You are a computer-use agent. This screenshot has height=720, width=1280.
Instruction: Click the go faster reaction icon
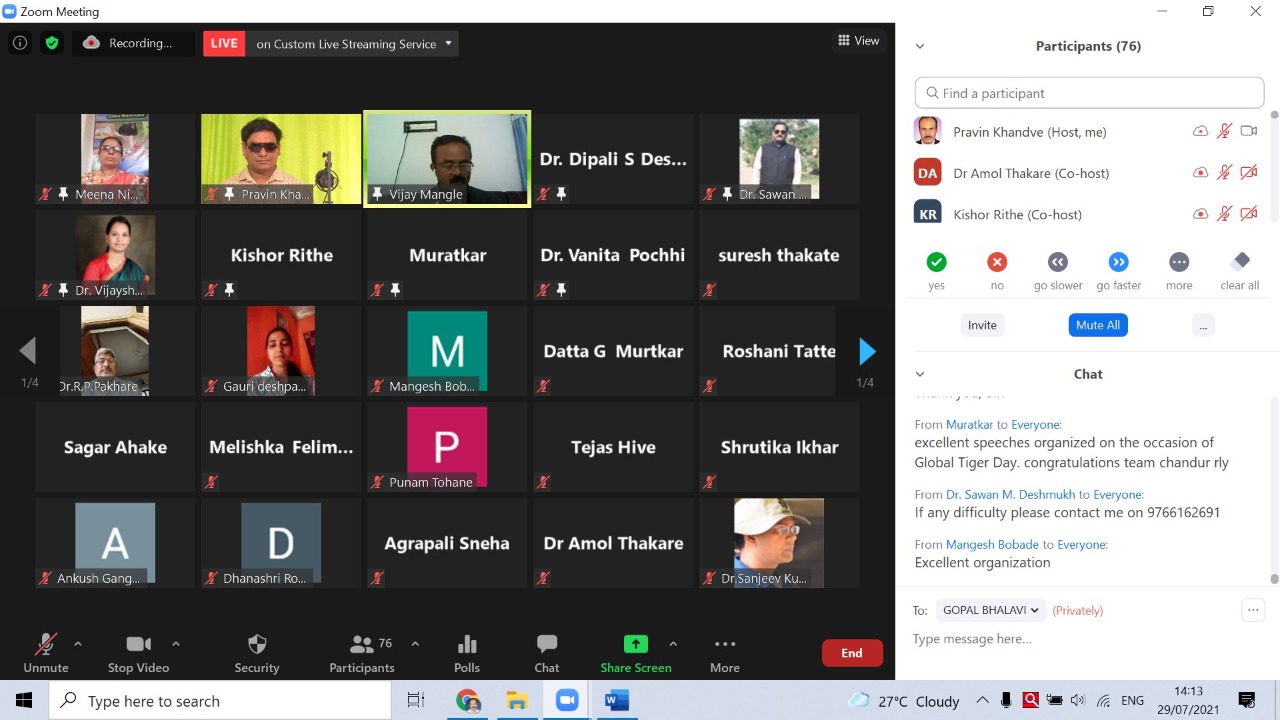1118,262
